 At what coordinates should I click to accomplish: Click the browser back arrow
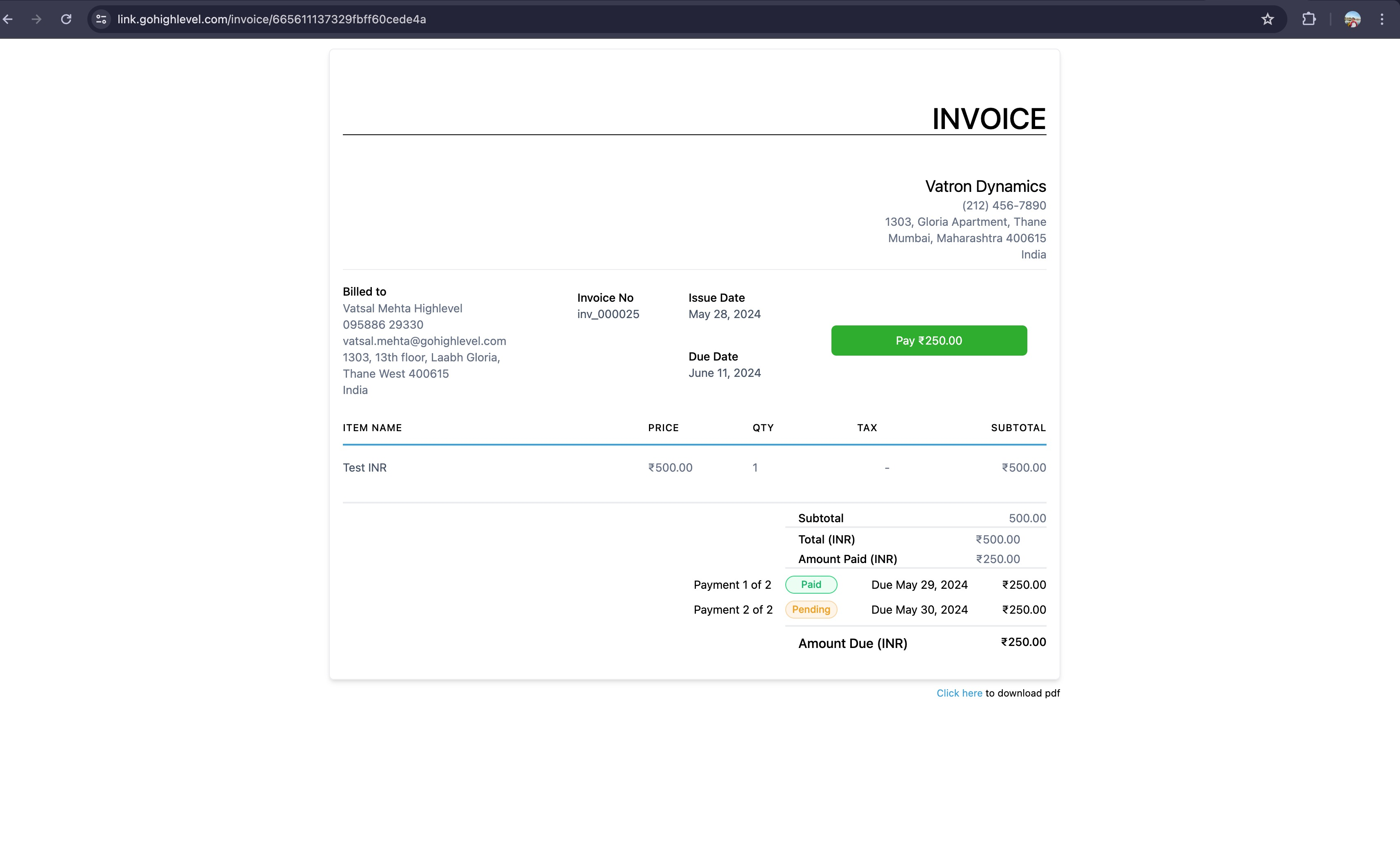point(8,19)
